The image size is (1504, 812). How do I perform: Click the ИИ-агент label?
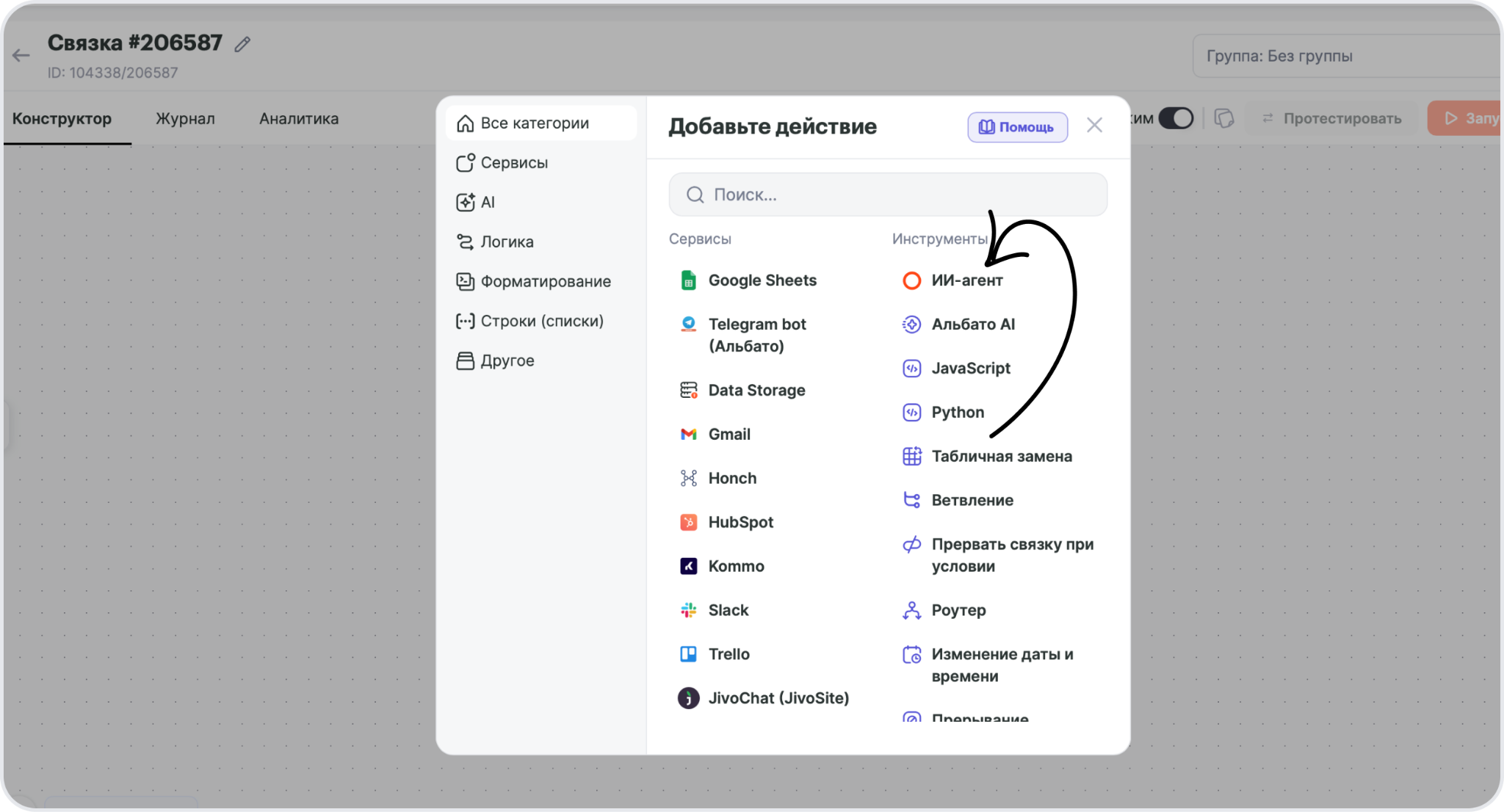[x=967, y=280]
